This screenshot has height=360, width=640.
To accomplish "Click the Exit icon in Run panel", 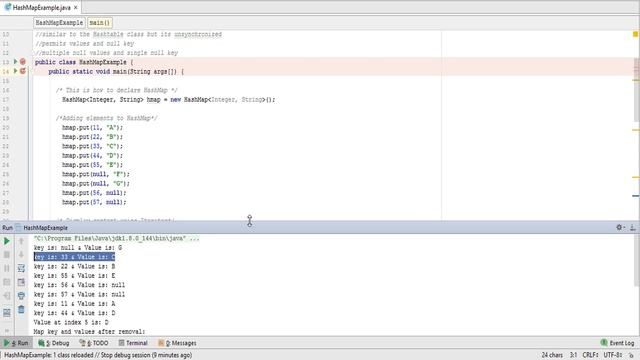I will tap(7, 296).
